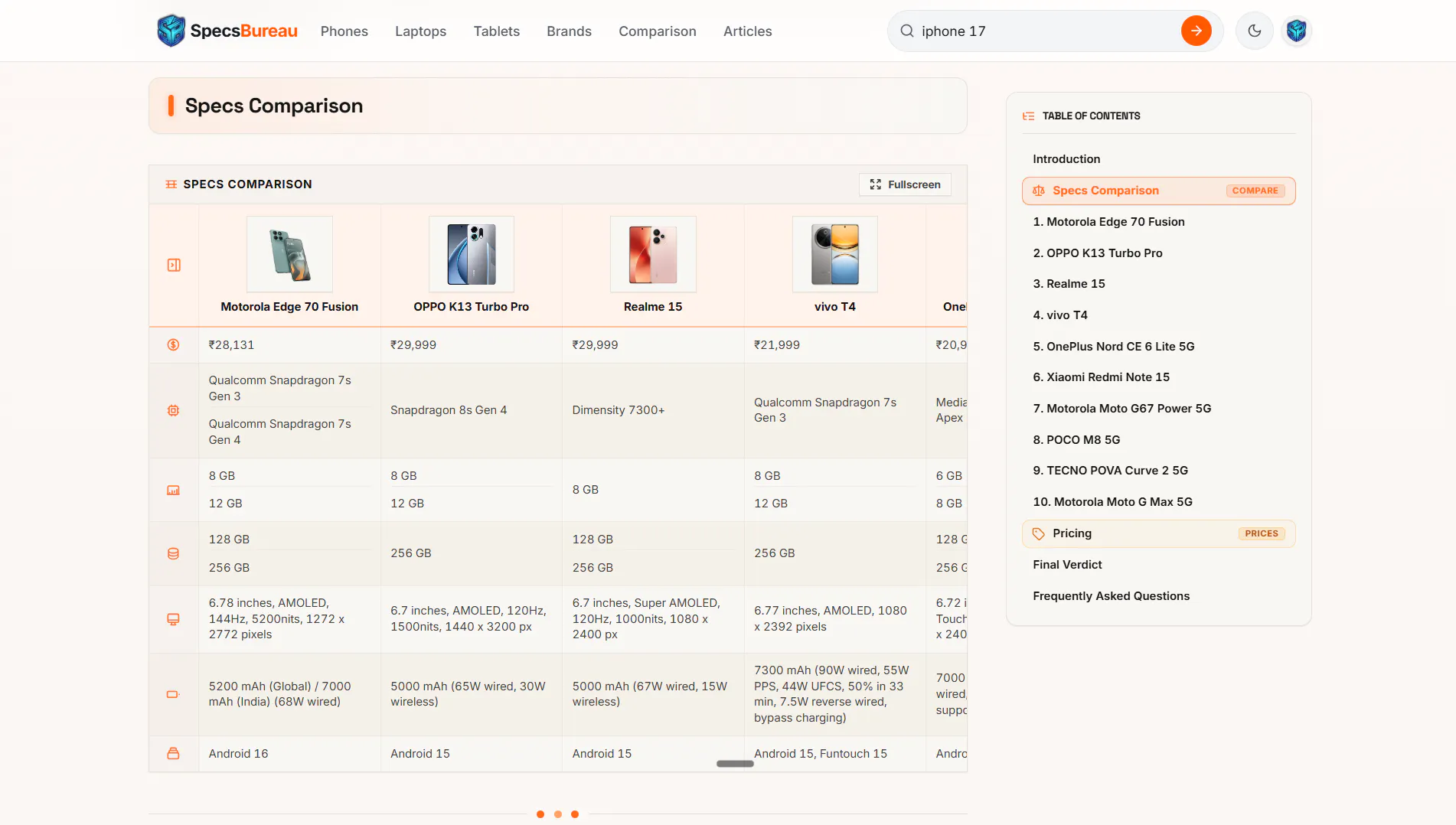Go to 1. Motorola Edge 70 Fusion

pos(1108,222)
